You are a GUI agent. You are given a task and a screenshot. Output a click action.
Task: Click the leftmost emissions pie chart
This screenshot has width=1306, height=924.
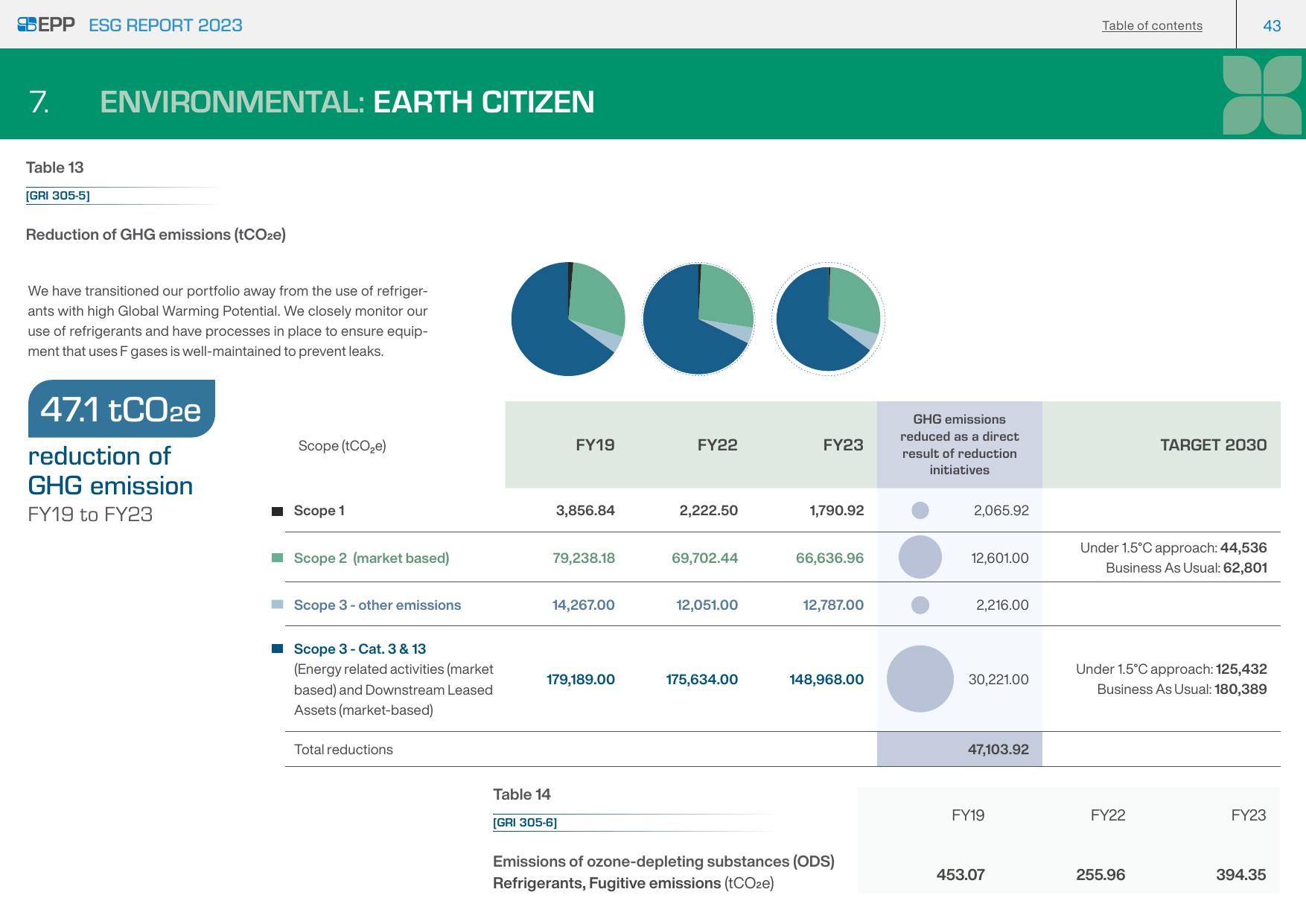tap(568, 319)
